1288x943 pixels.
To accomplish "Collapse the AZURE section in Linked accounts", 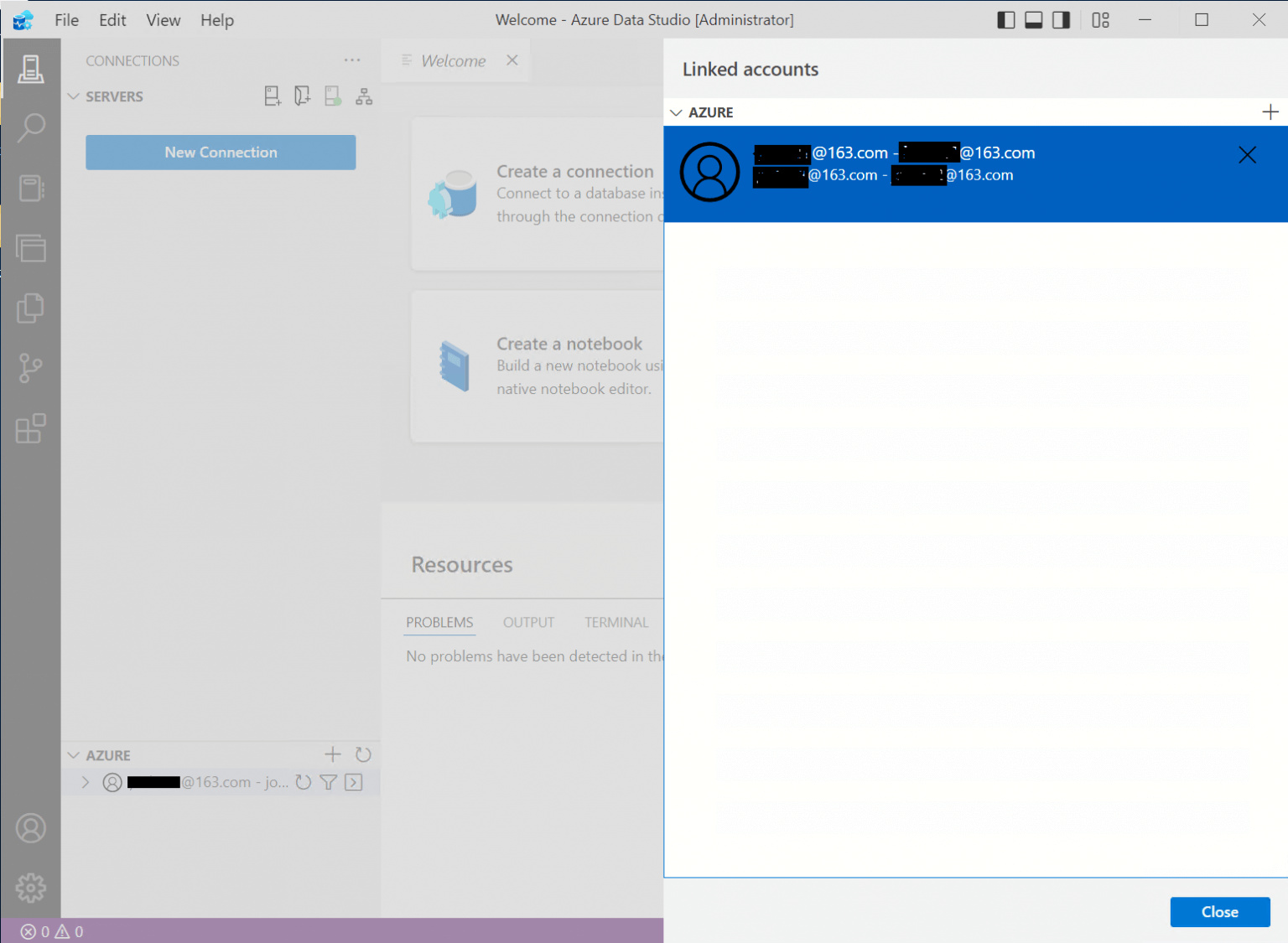I will pyautogui.click(x=676, y=112).
